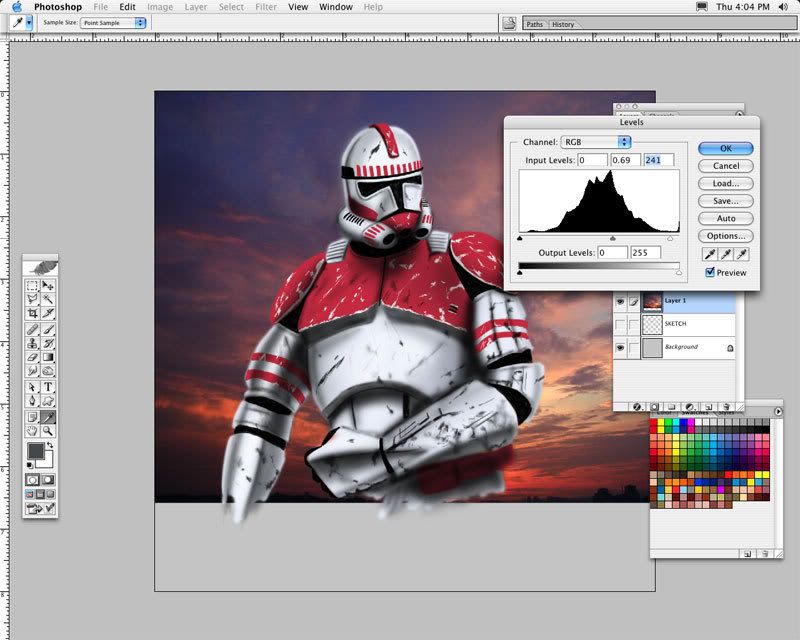Image resolution: width=800 pixels, height=640 pixels.
Task: Open the Swatches panel flyout menu
Action: 778,411
